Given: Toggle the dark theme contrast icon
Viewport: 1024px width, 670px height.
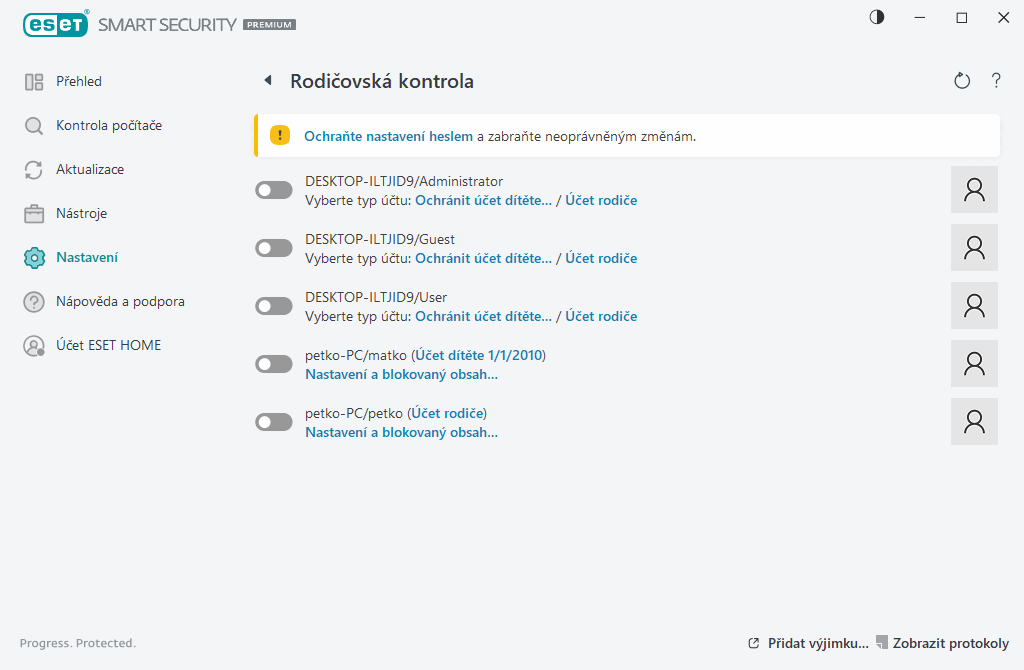Looking at the screenshot, I should click(x=876, y=17).
